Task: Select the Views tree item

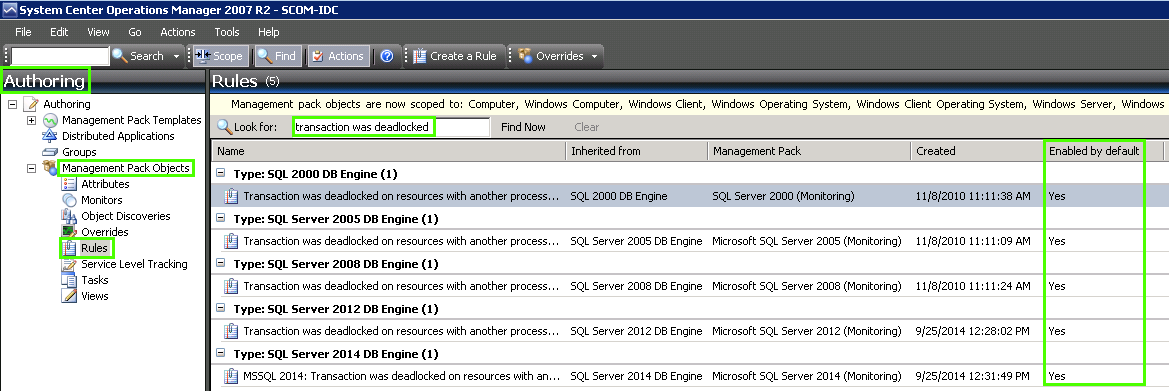Action: tap(95, 295)
